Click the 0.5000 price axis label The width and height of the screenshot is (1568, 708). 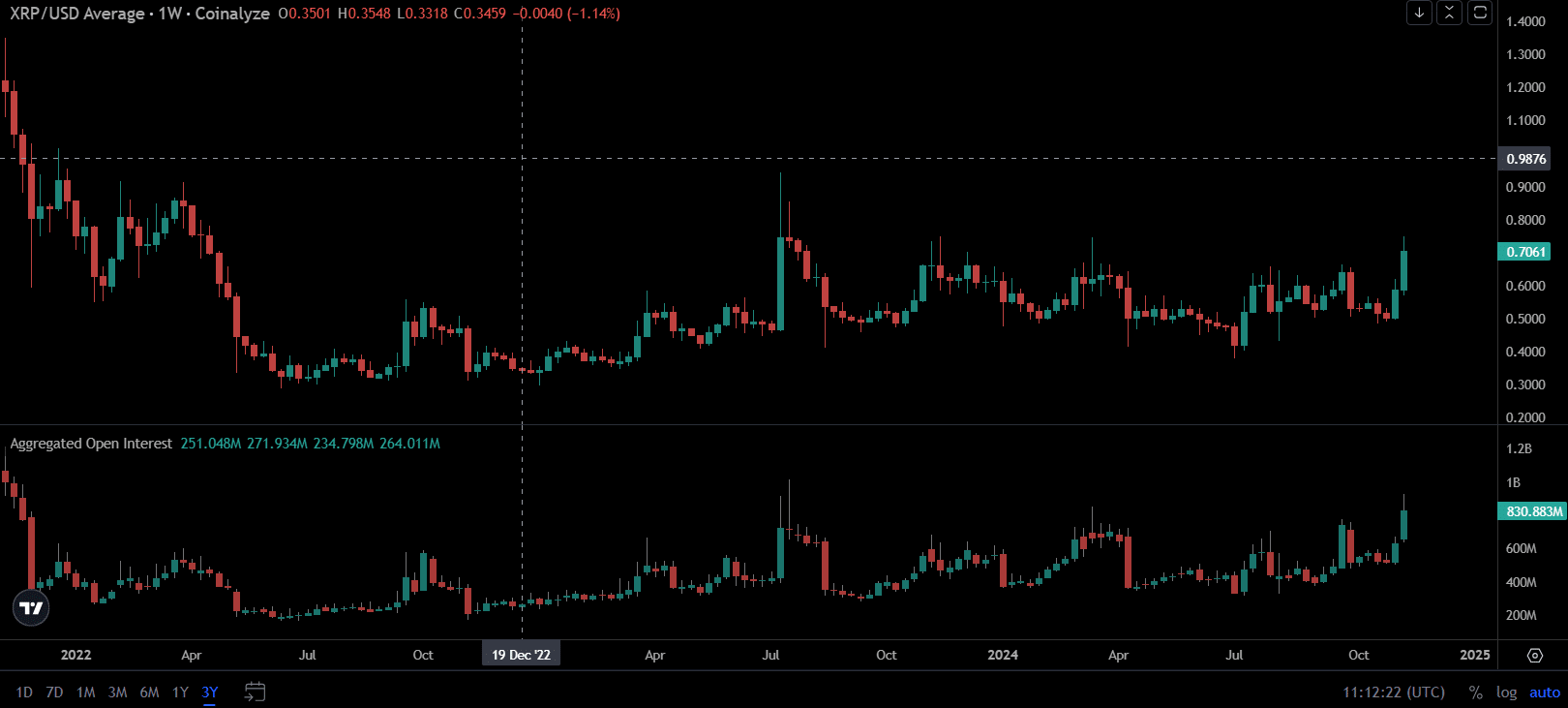point(1525,319)
